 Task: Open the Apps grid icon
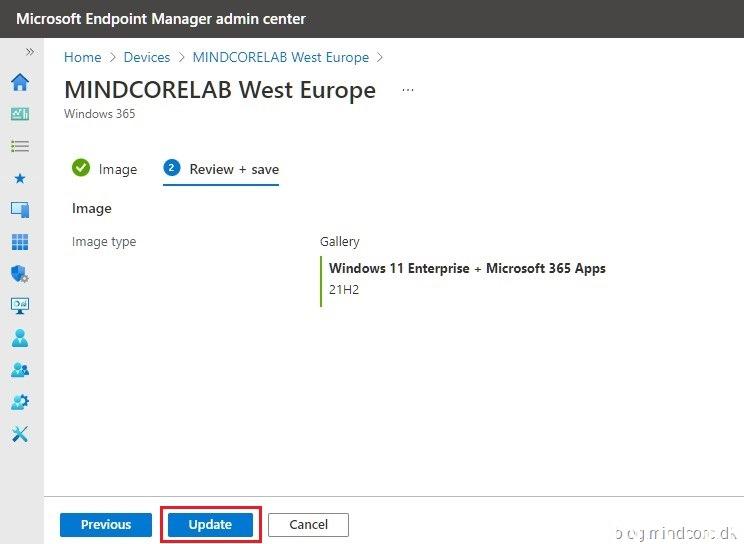[19, 242]
